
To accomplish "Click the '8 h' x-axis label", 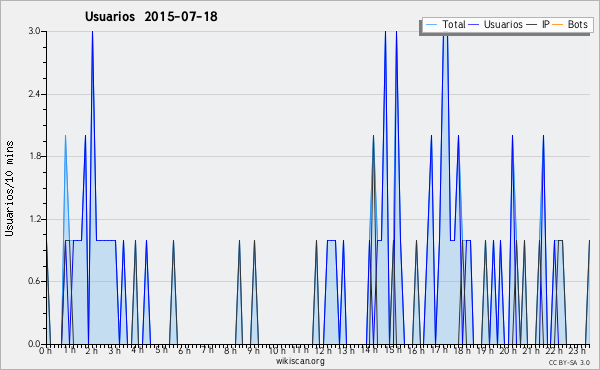I will 230,351.
